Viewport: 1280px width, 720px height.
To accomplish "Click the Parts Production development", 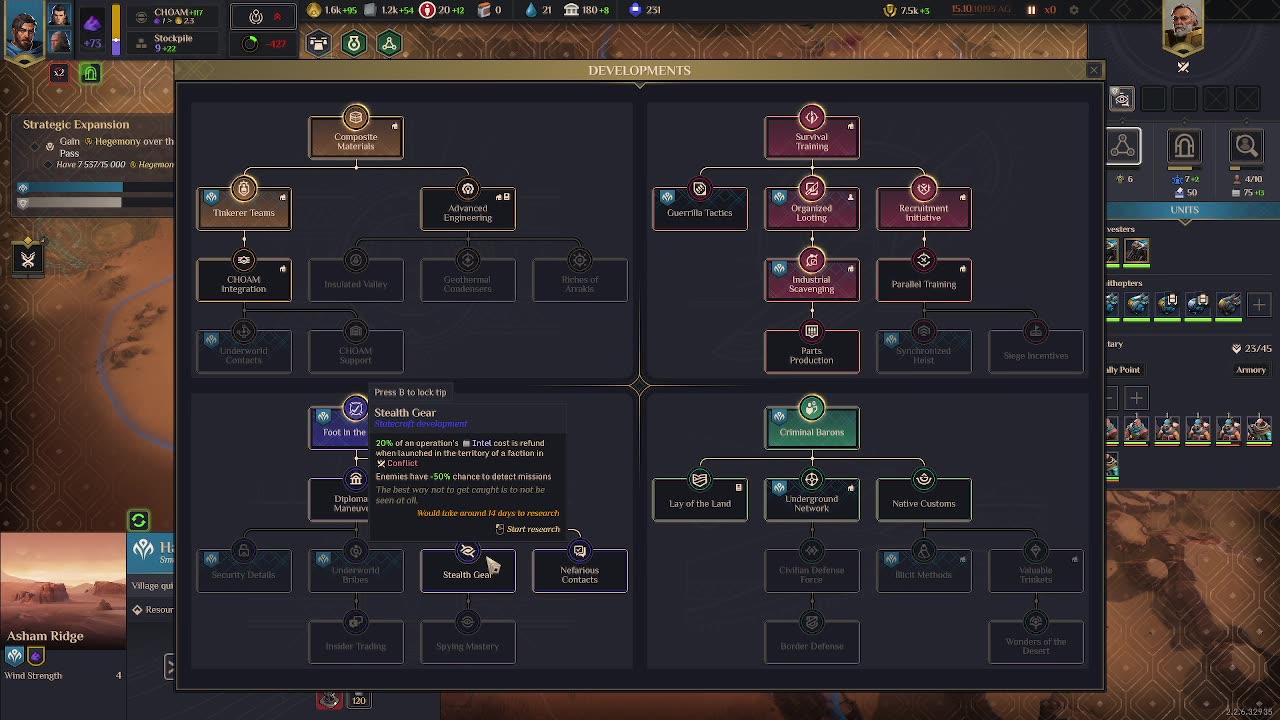I will [812, 352].
